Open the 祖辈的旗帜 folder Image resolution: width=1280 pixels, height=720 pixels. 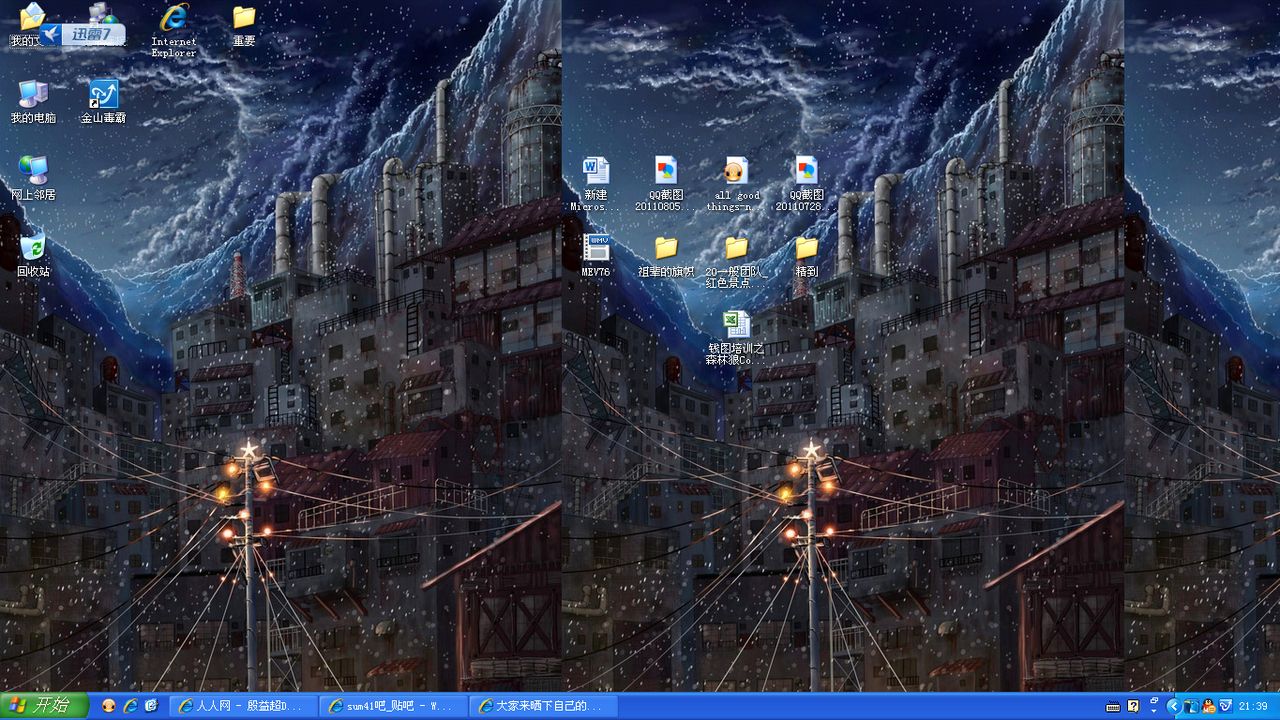666,256
